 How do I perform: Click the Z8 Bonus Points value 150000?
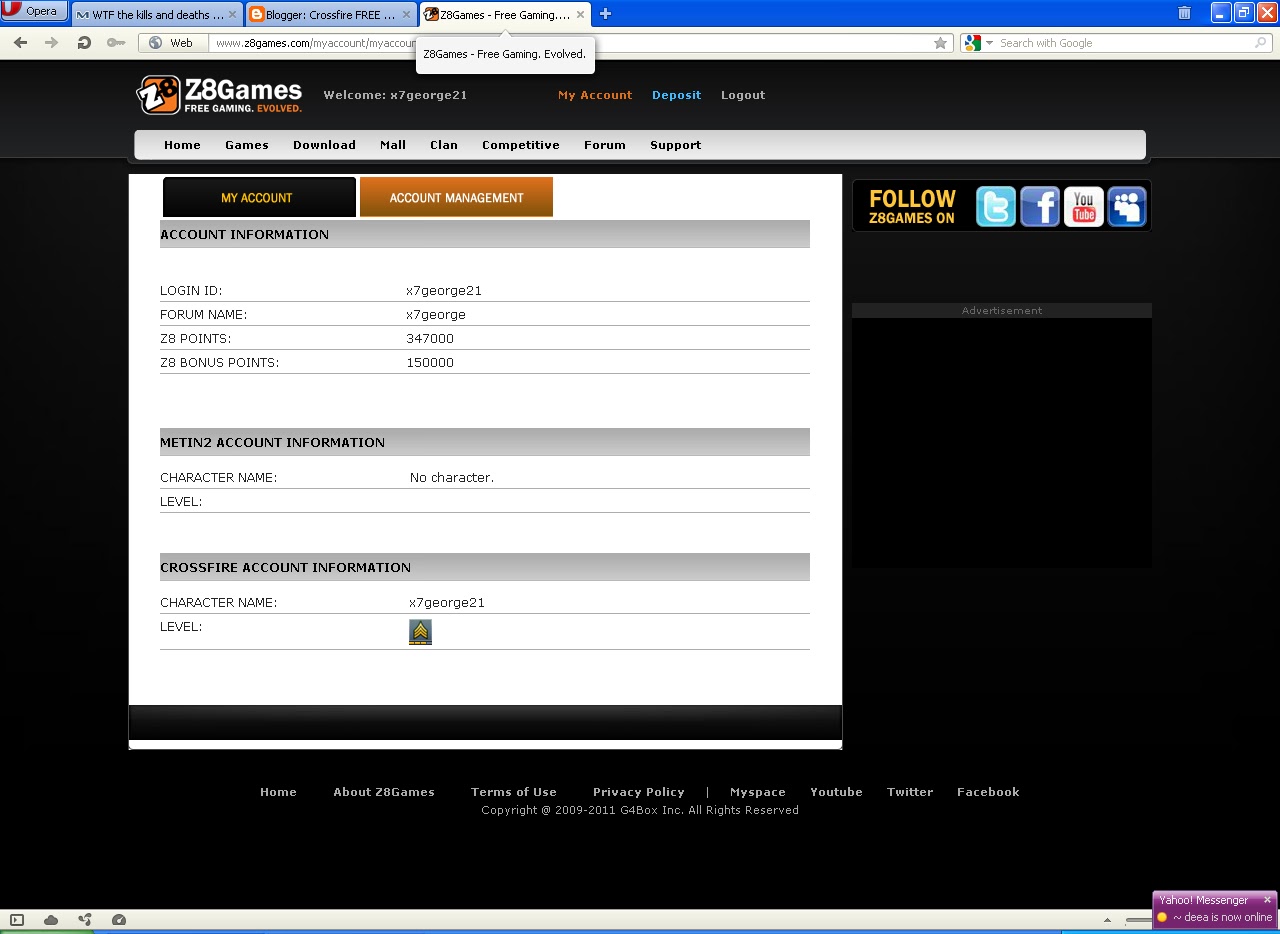[430, 363]
